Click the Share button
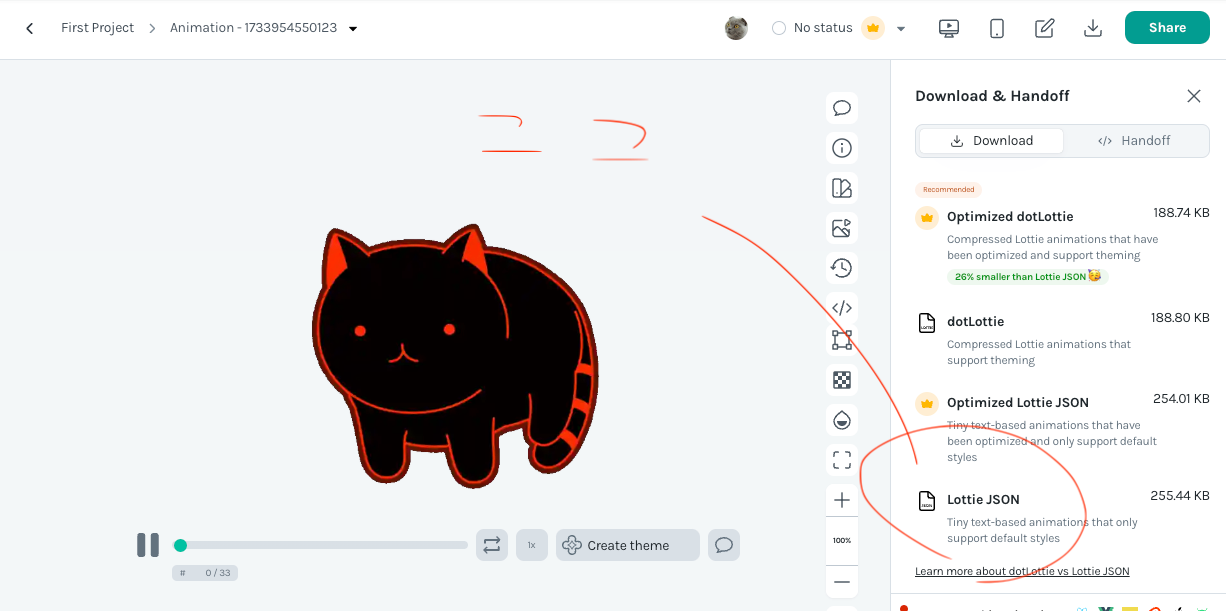Image resolution: width=1226 pixels, height=611 pixels. pyautogui.click(x=1167, y=28)
